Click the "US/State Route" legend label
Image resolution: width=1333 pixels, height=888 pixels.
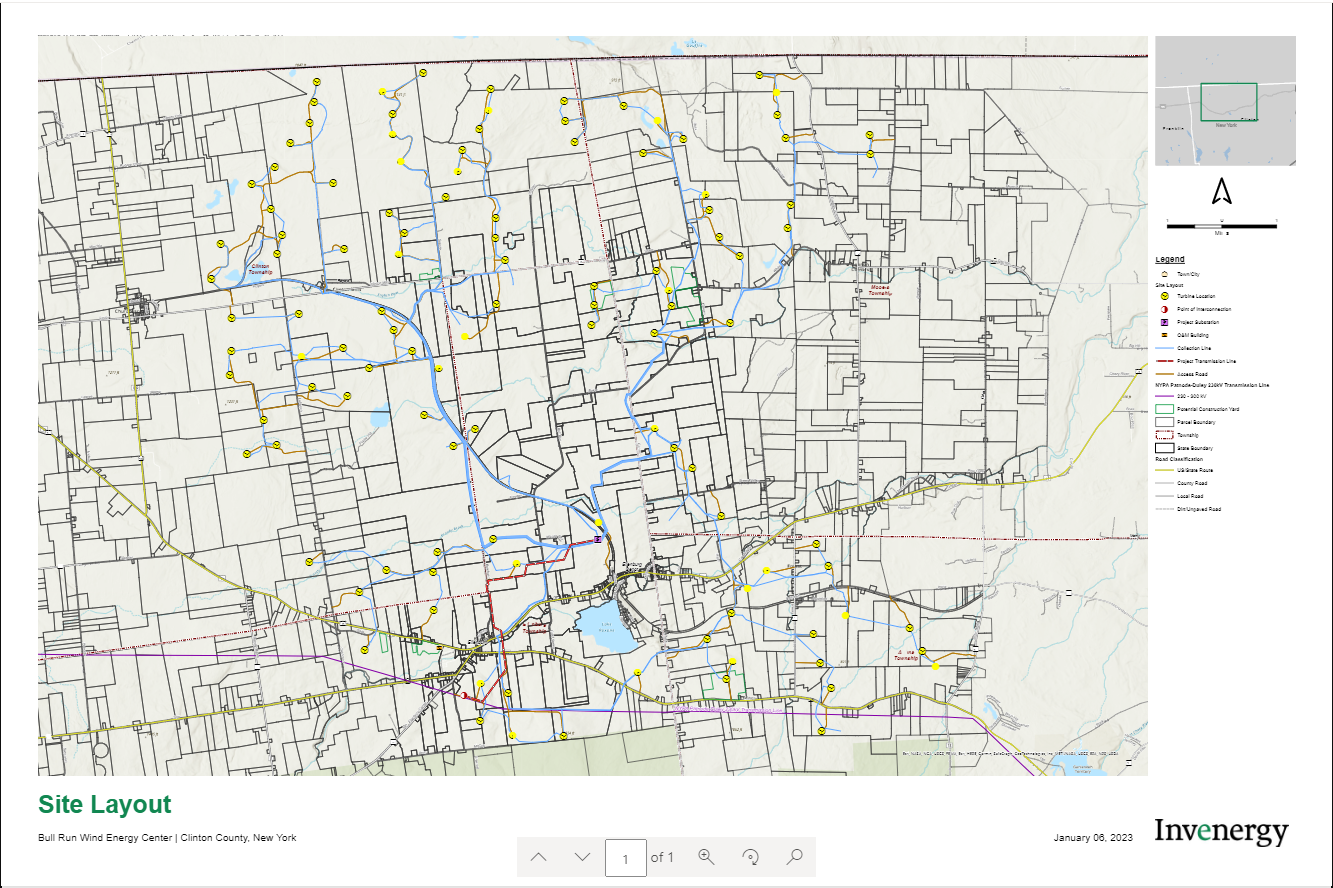click(1194, 470)
